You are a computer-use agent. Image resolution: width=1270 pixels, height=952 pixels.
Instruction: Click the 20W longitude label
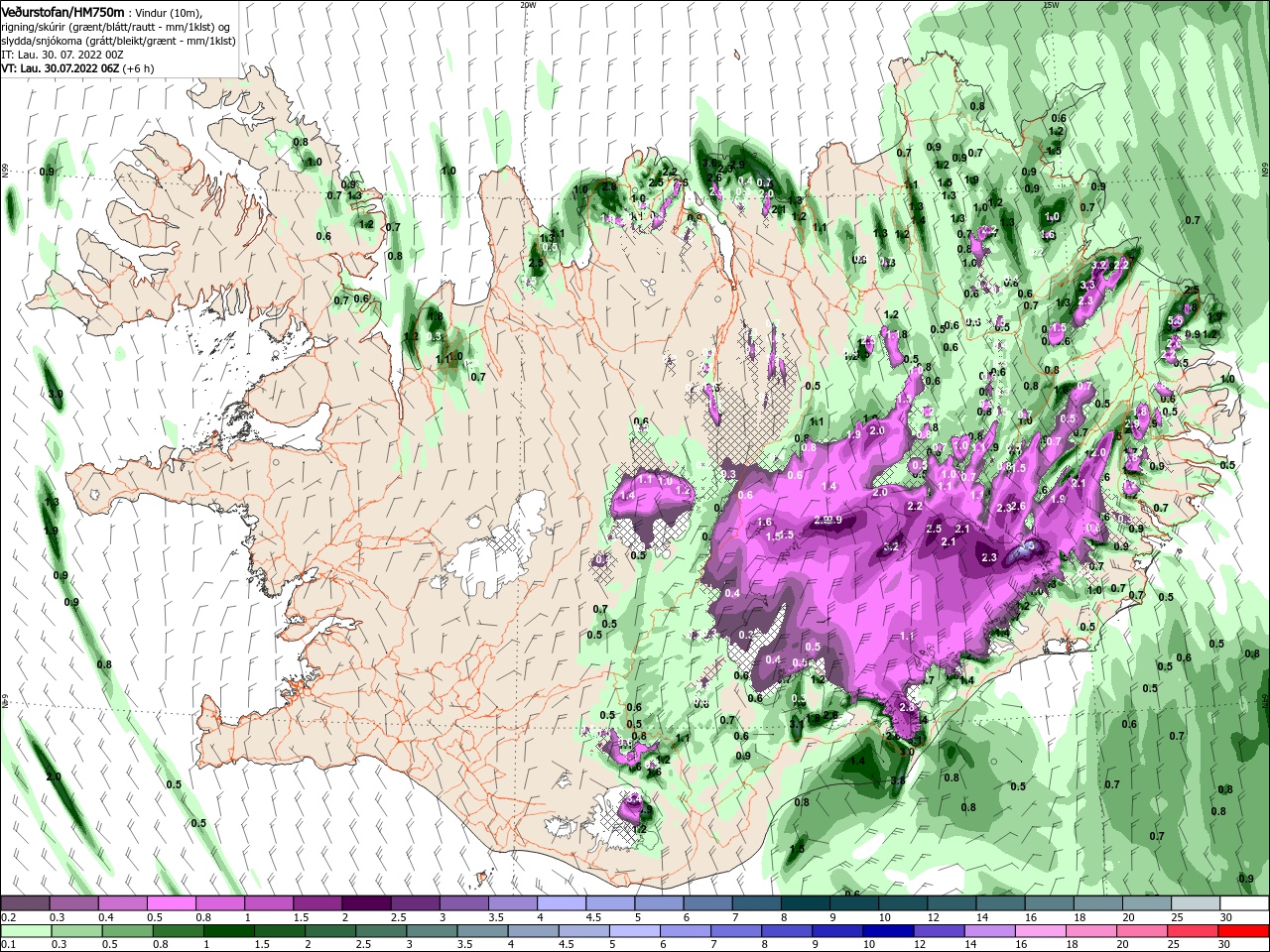(x=528, y=5)
